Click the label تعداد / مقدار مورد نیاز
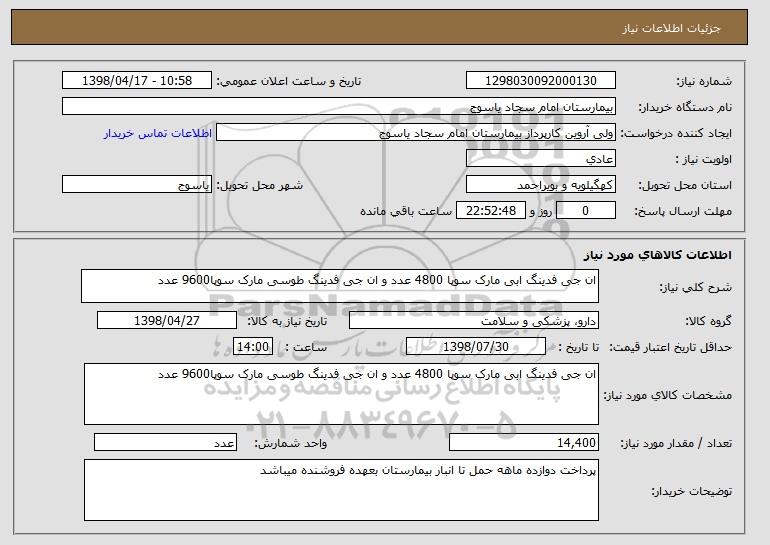 (x=676, y=443)
